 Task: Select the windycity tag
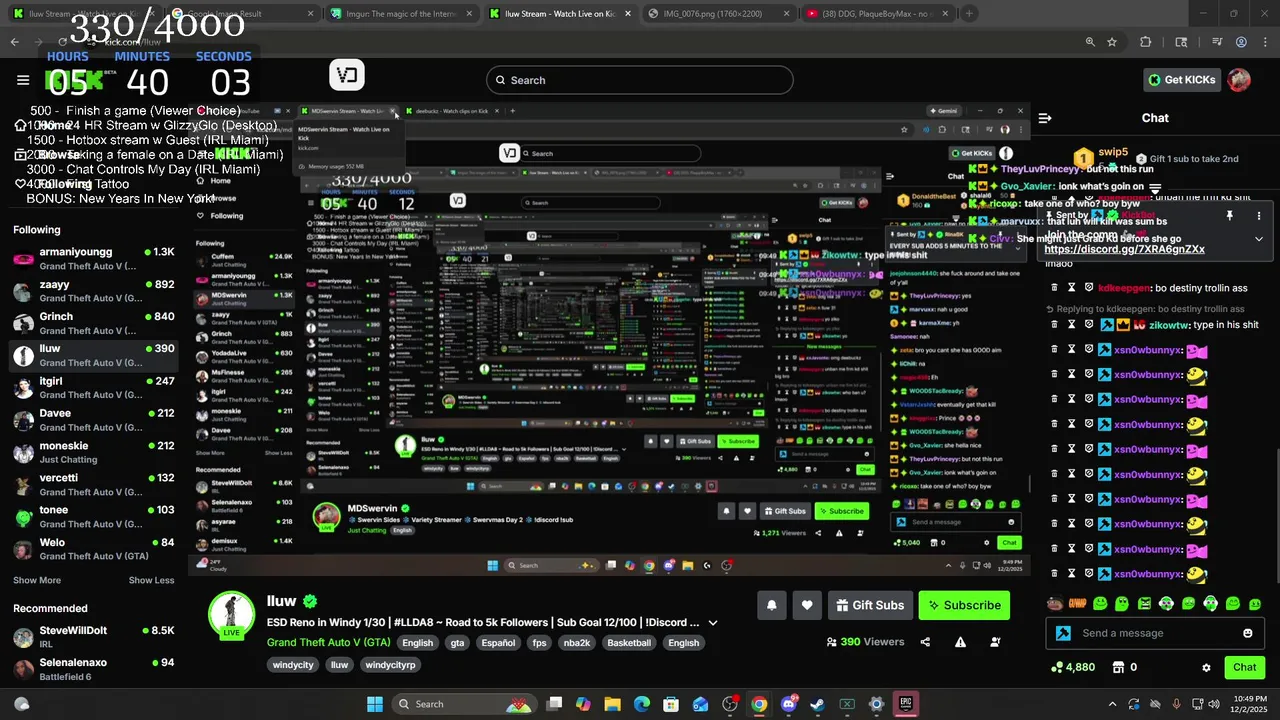(293, 665)
